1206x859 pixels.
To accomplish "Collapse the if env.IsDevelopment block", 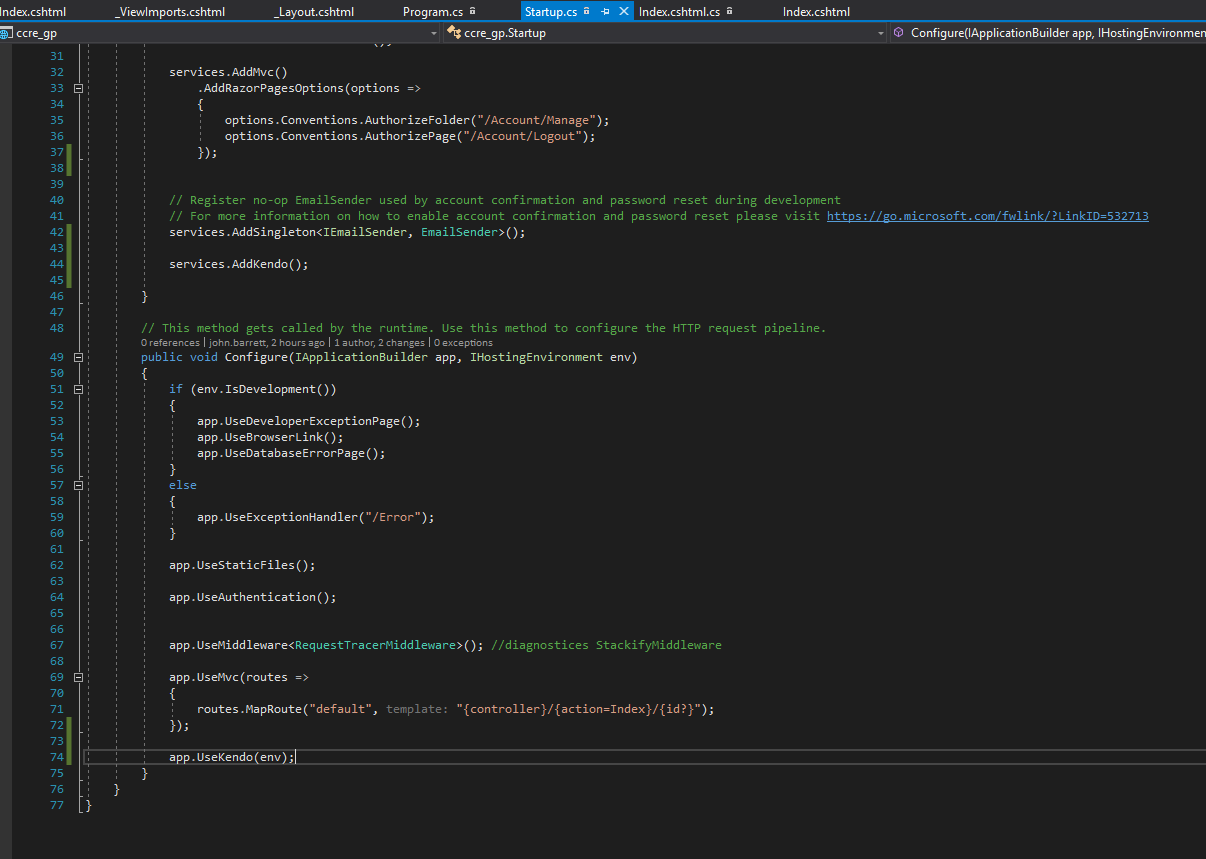I will tap(78, 389).
